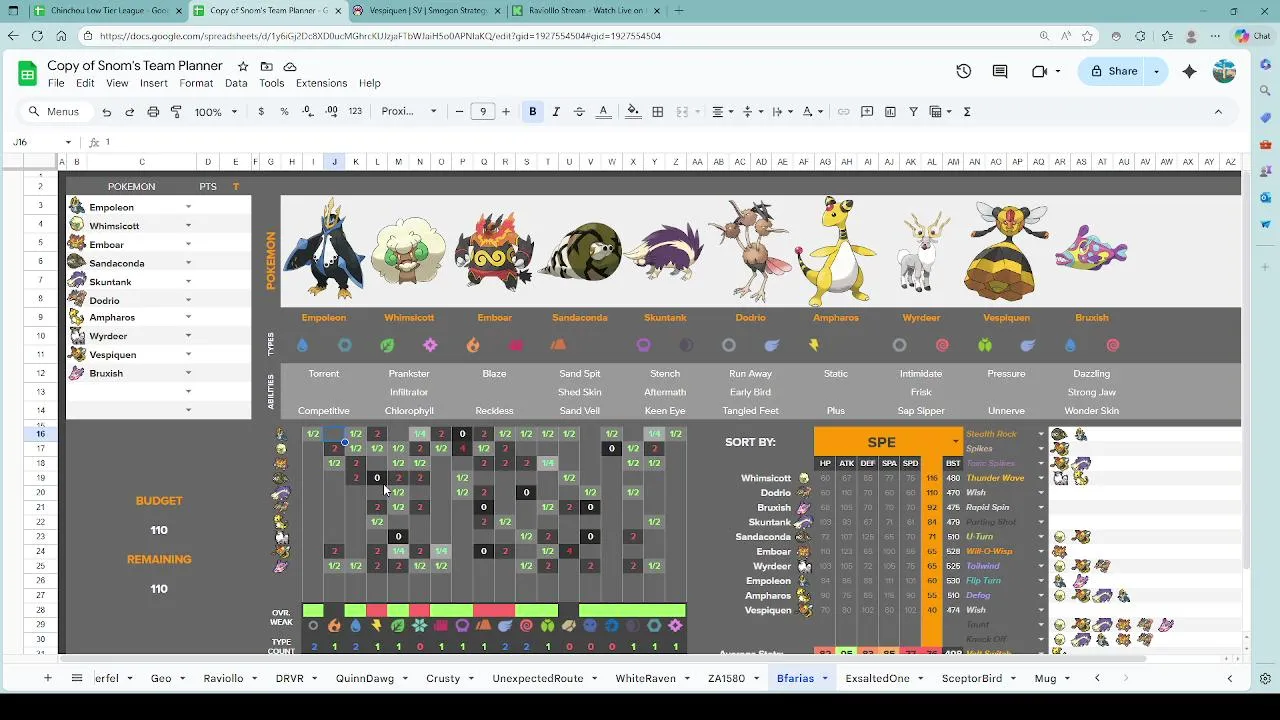Decrease font size with minus button
Viewport: 1280px width, 720px height.
(459, 112)
